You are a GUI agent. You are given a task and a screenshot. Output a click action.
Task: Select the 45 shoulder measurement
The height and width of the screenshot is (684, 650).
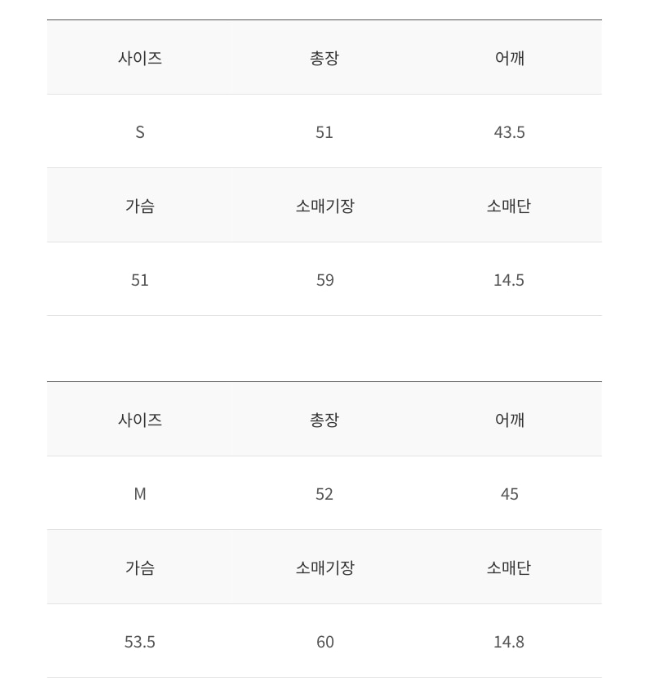[509, 494]
